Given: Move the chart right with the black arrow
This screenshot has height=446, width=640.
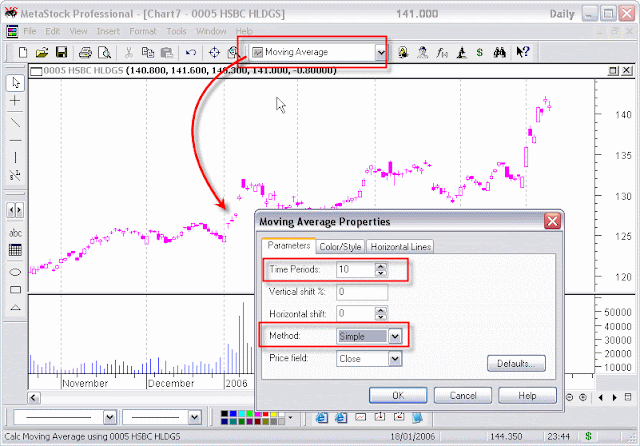Looking at the screenshot, I should [615, 397].
